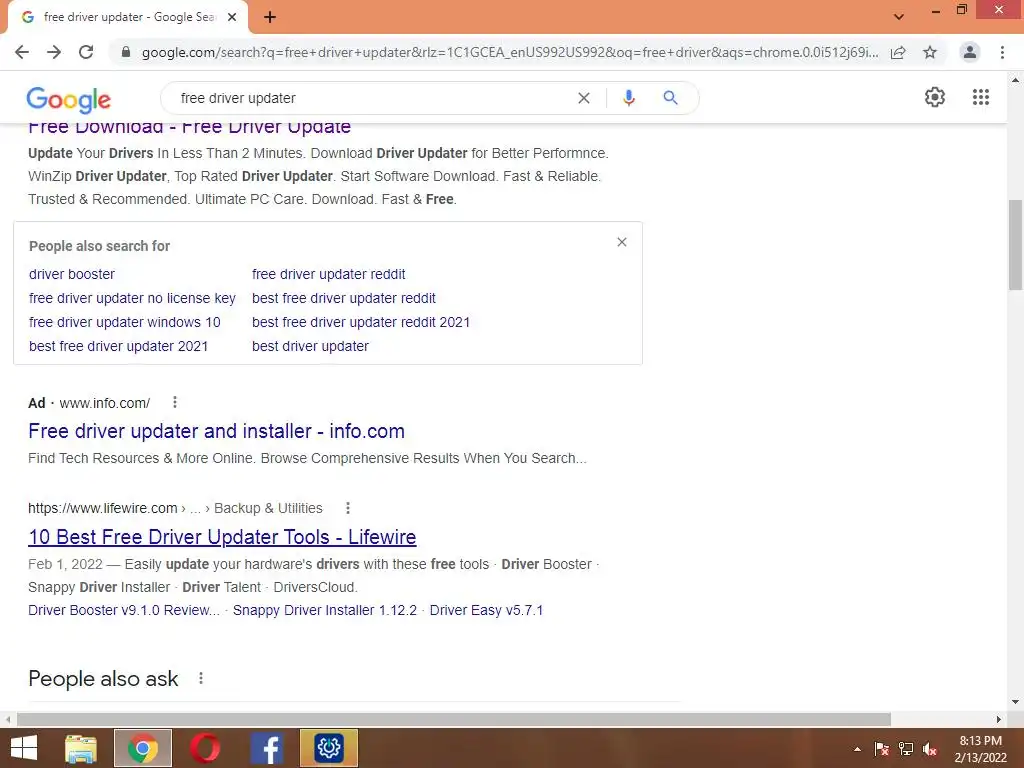Open Facebook app from taskbar

point(266,748)
